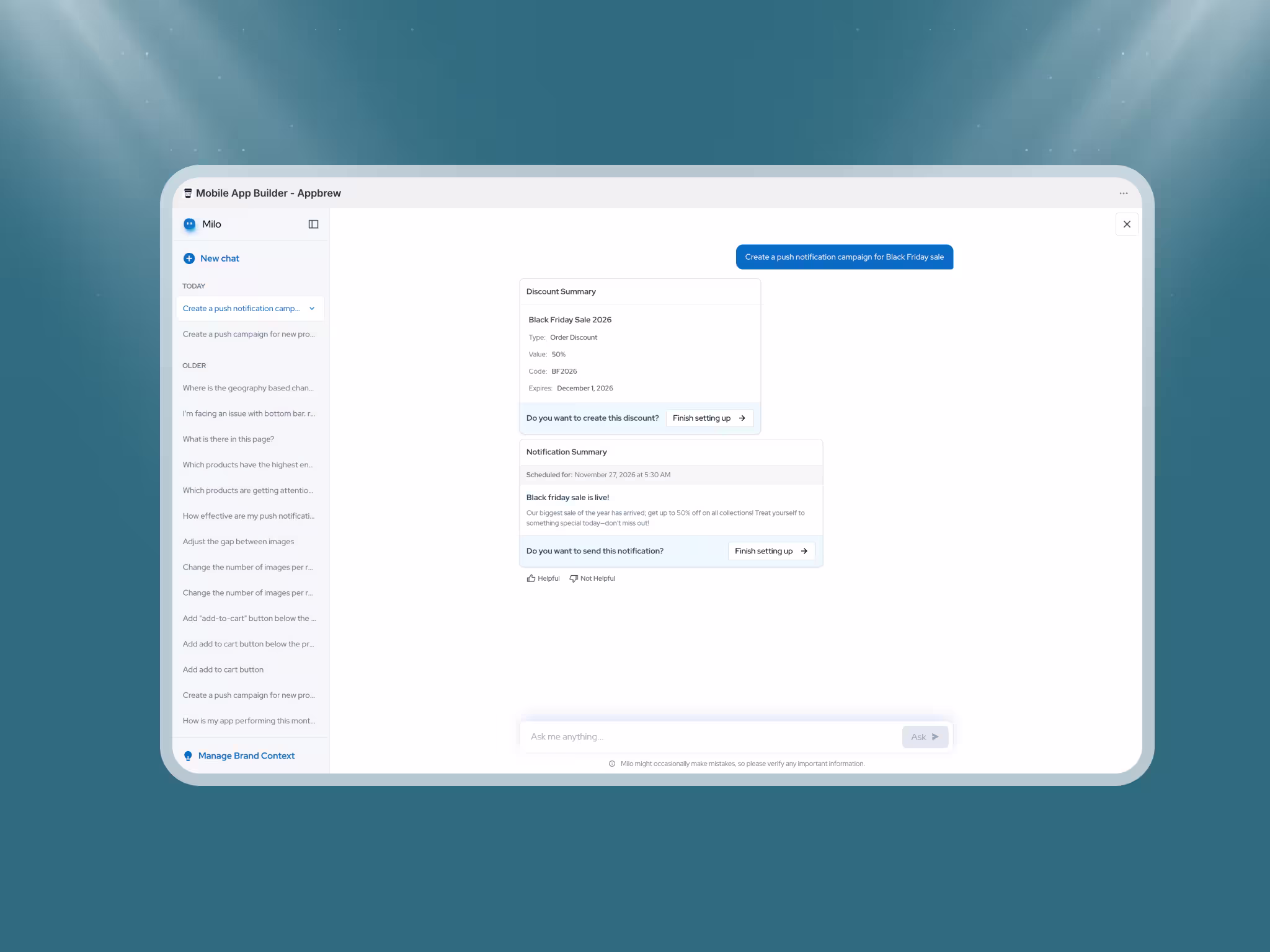Open 'How is my app performing' chat
Viewport: 1270px width, 952px height.
[x=249, y=721]
